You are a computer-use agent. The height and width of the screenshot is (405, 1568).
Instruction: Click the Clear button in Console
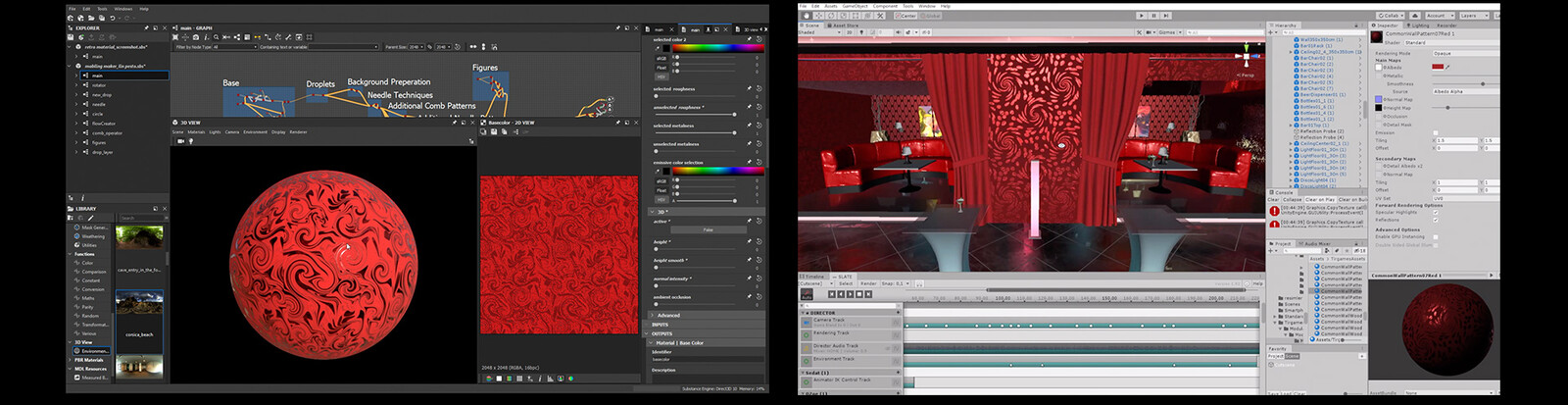pyautogui.click(x=1273, y=199)
